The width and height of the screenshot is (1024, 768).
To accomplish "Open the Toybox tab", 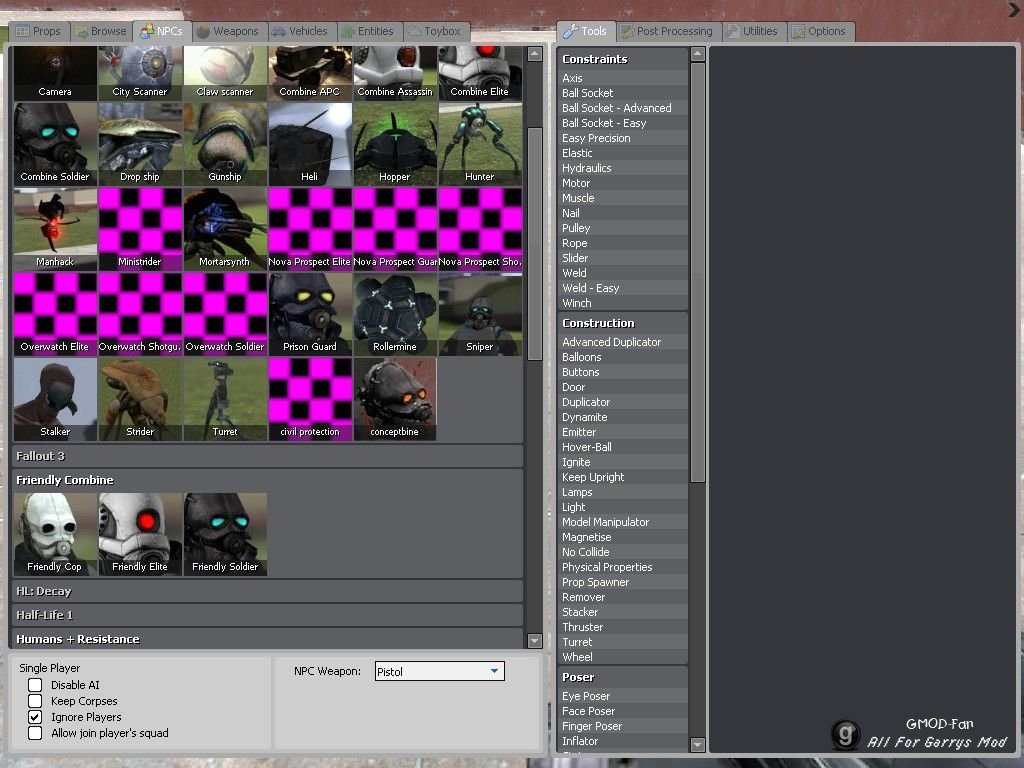I will pyautogui.click(x=435, y=31).
